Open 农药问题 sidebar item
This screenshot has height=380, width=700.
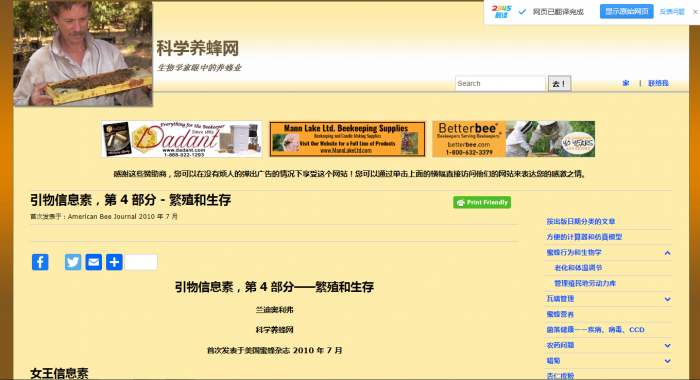tap(560, 345)
